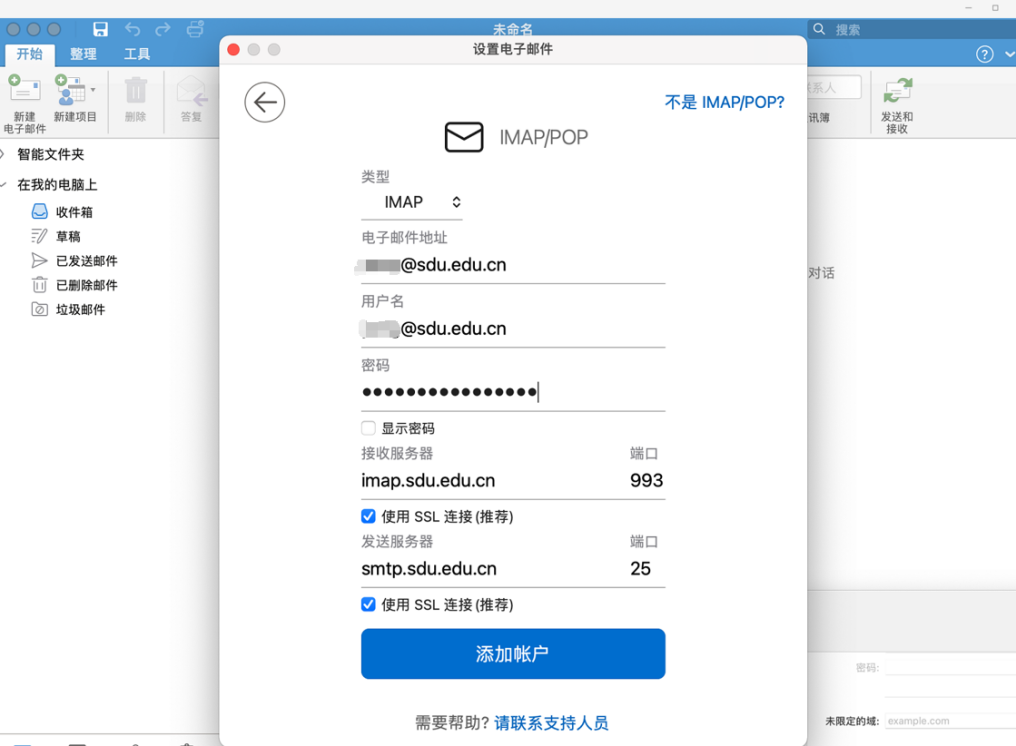Click the incoming port field 993
1016x746 pixels.
(646, 480)
